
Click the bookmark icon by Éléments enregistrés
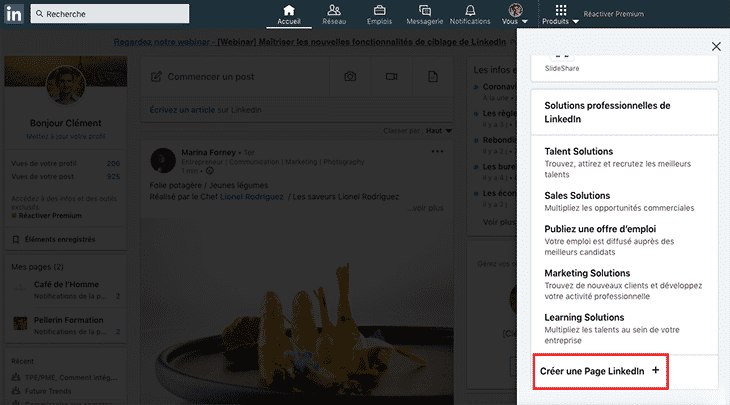[16, 239]
